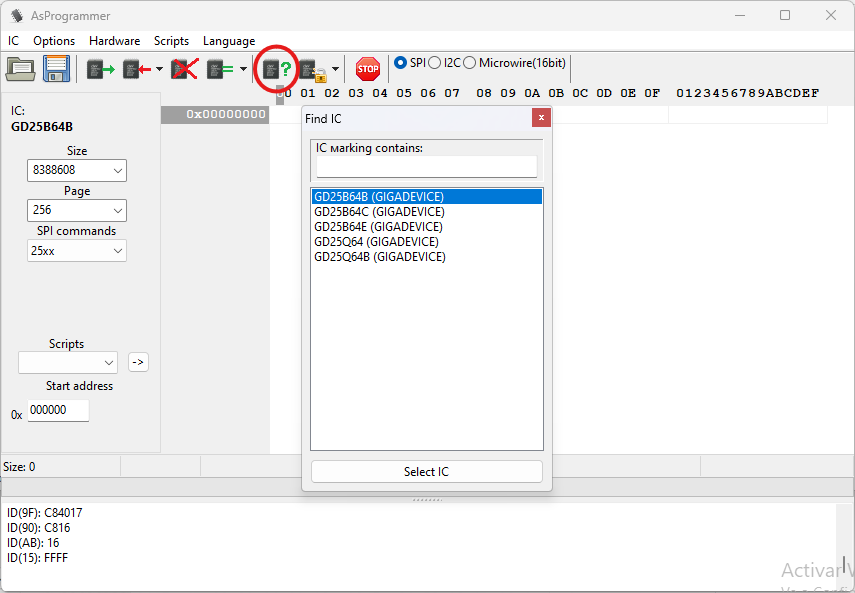Click the red STOP icon
This screenshot has height=593, width=855.
[368, 69]
